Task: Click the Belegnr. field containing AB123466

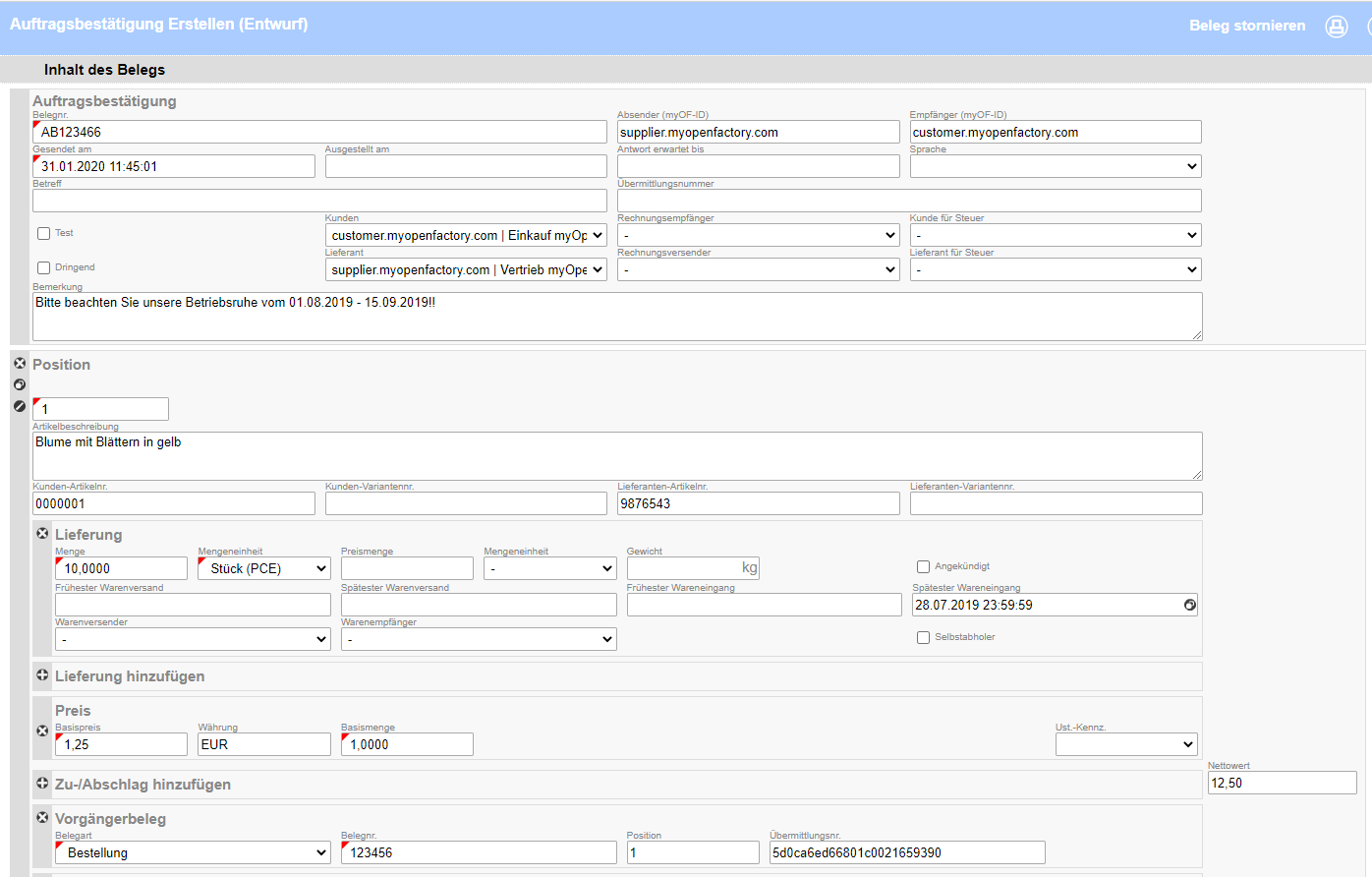Action: [x=319, y=132]
